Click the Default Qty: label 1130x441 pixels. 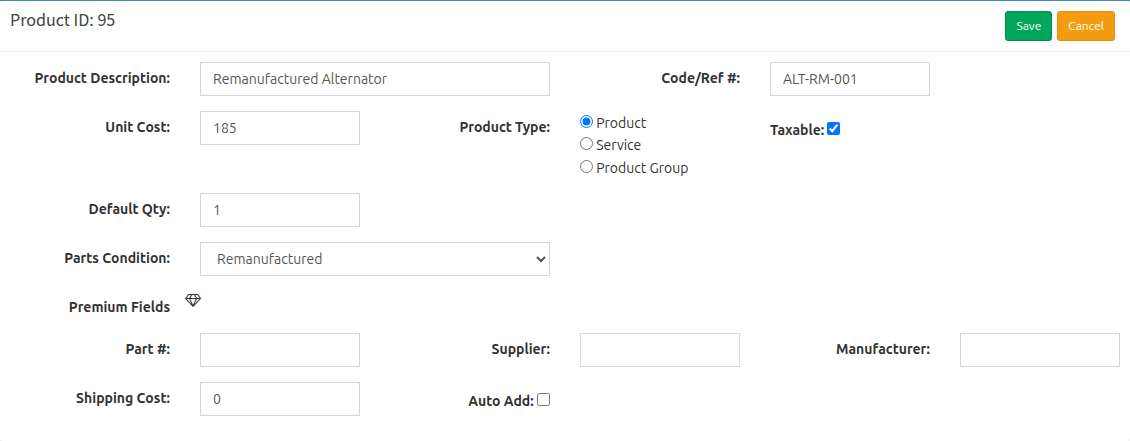click(x=130, y=210)
